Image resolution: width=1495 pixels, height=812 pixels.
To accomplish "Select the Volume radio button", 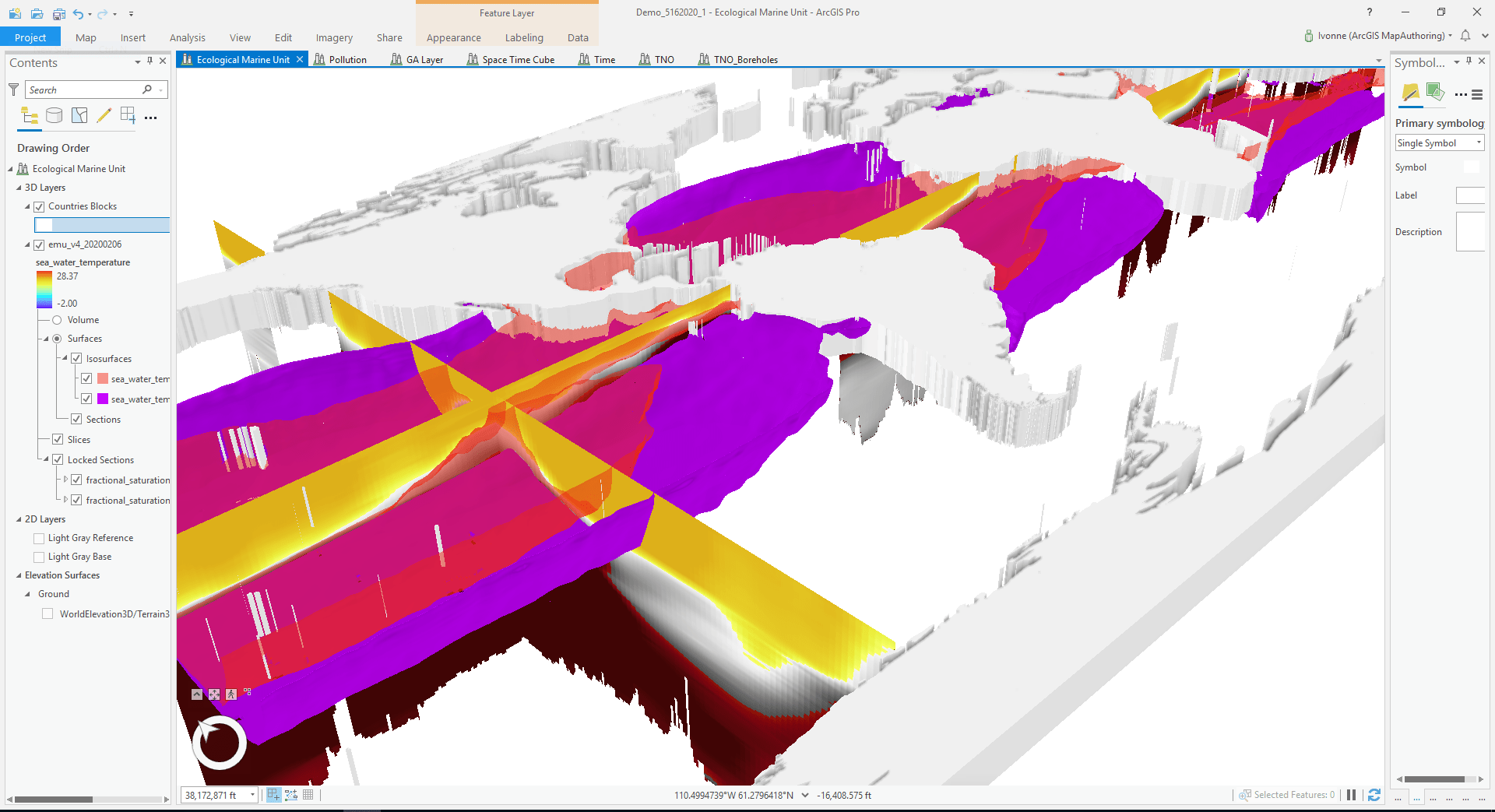I will [57, 320].
